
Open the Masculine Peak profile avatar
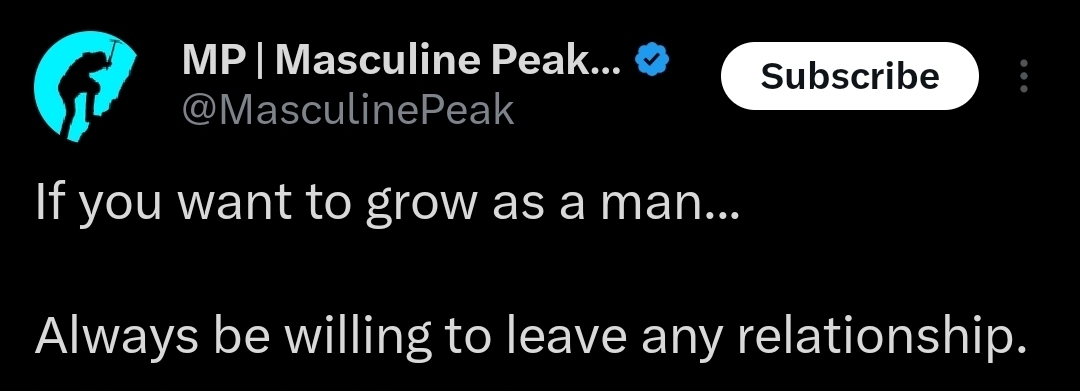84,86
